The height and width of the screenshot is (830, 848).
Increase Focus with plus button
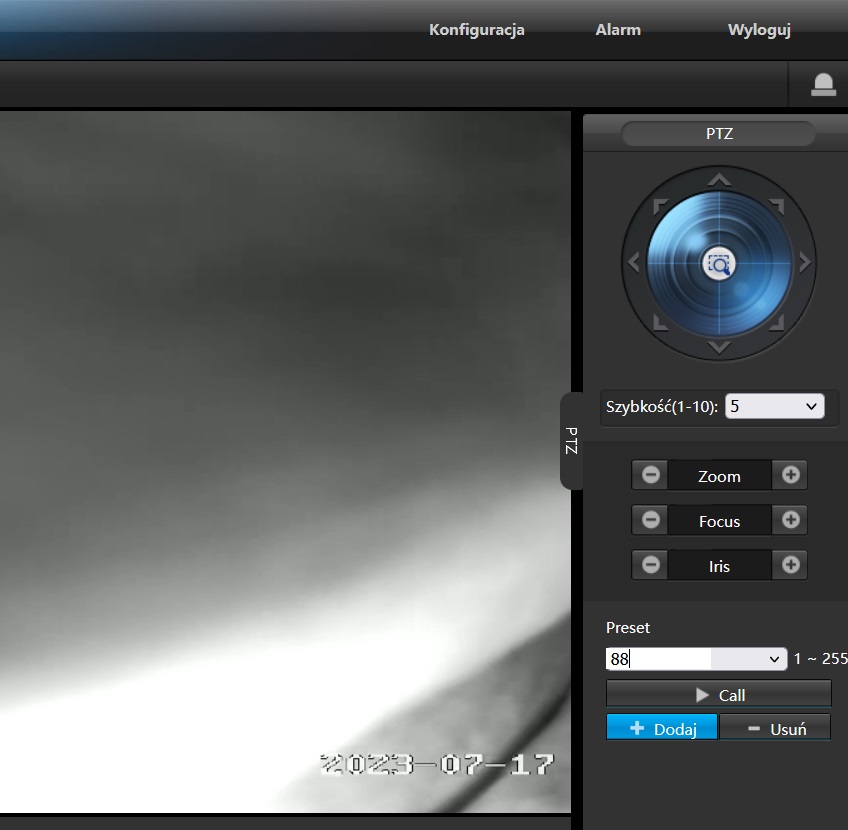tap(790, 520)
